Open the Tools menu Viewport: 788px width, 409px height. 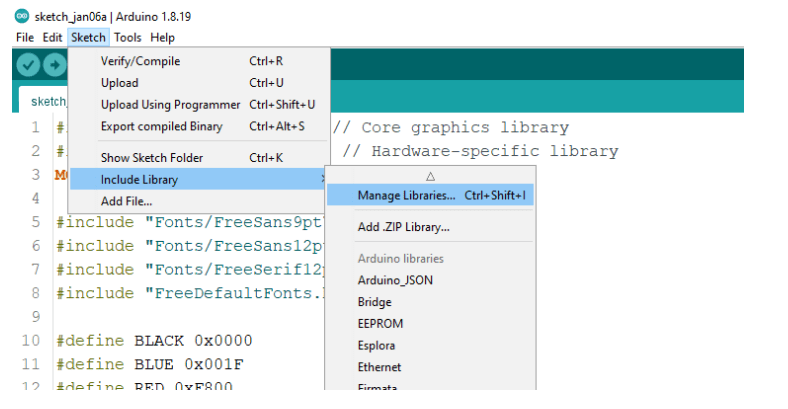(x=128, y=37)
